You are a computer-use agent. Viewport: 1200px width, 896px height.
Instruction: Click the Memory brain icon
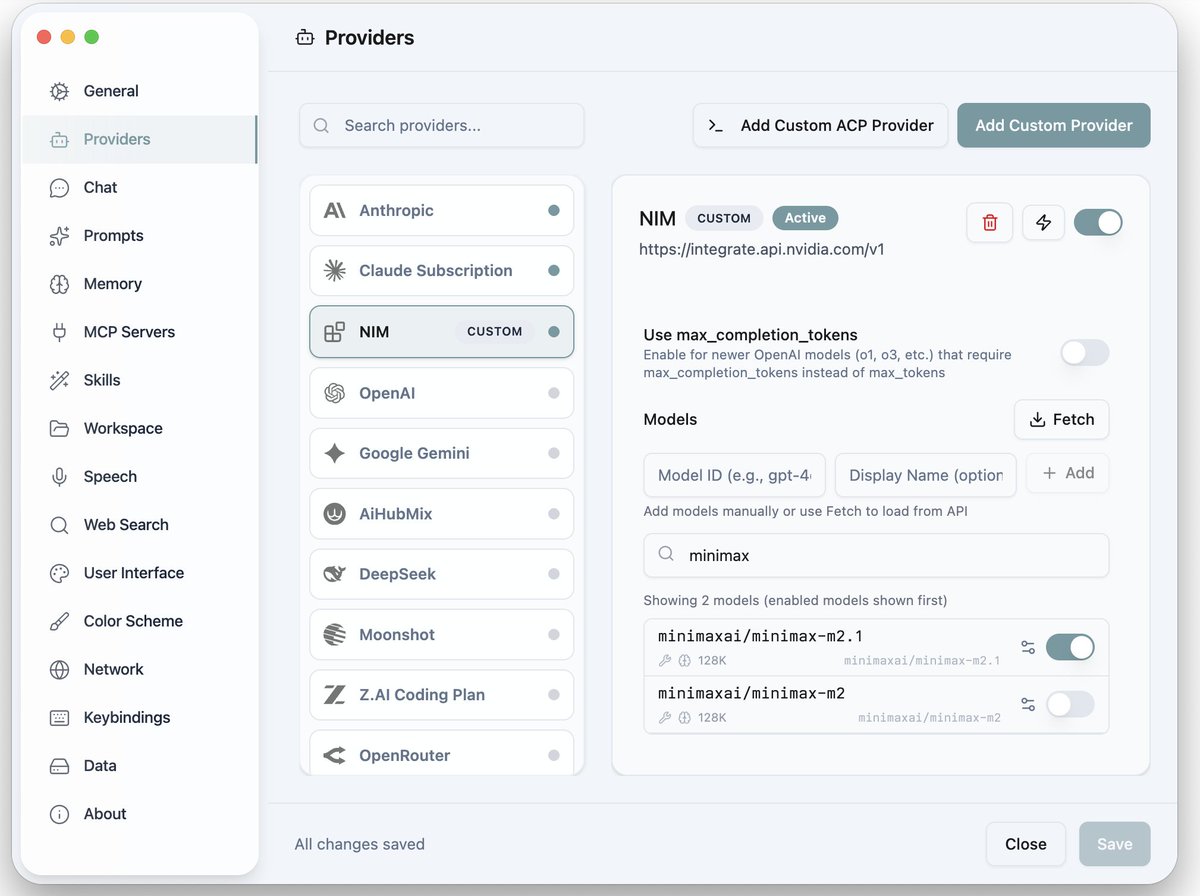(59, 284)
